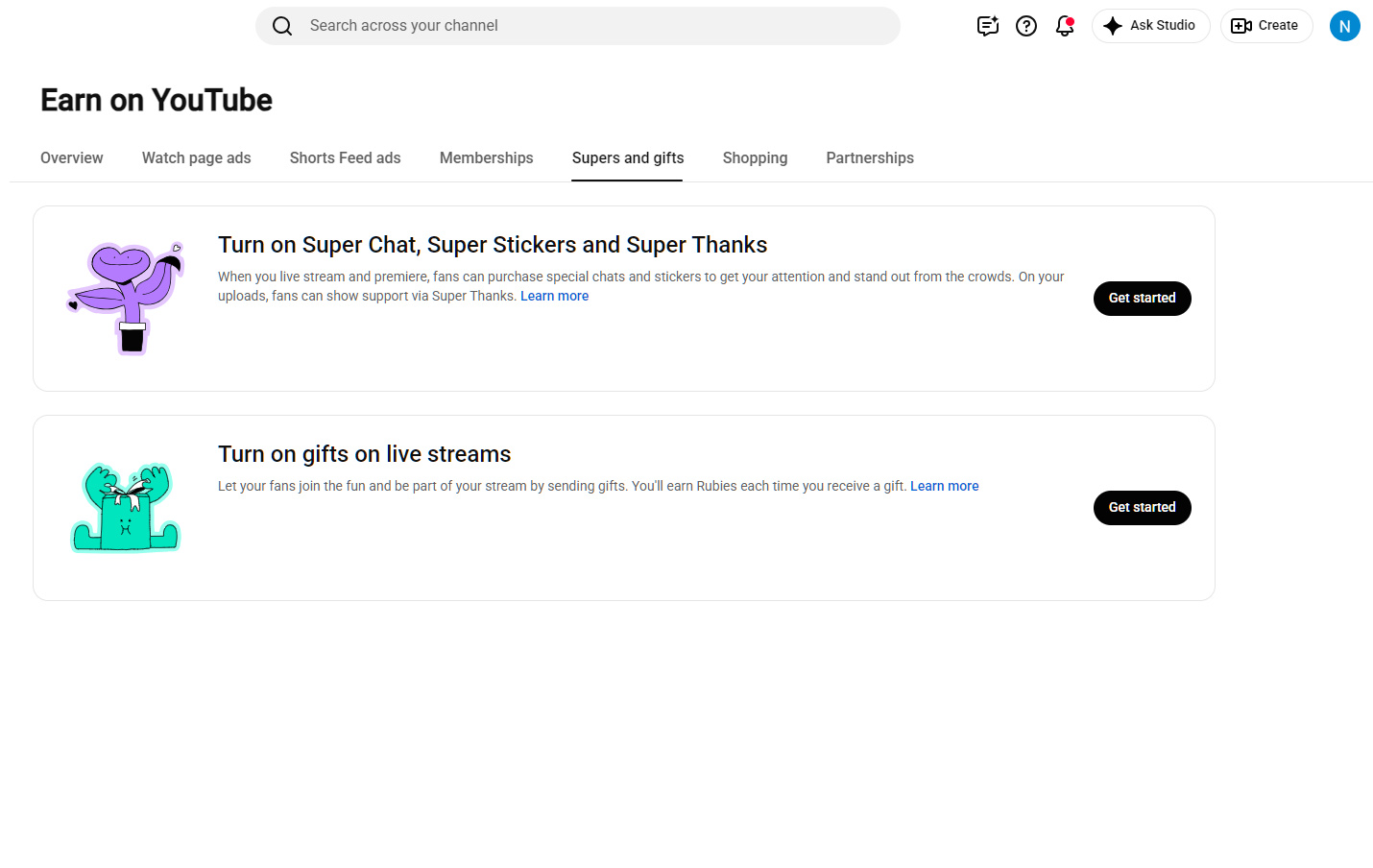
Task: Click the purple plant Super Chat illustration
Action: [126, 298]
